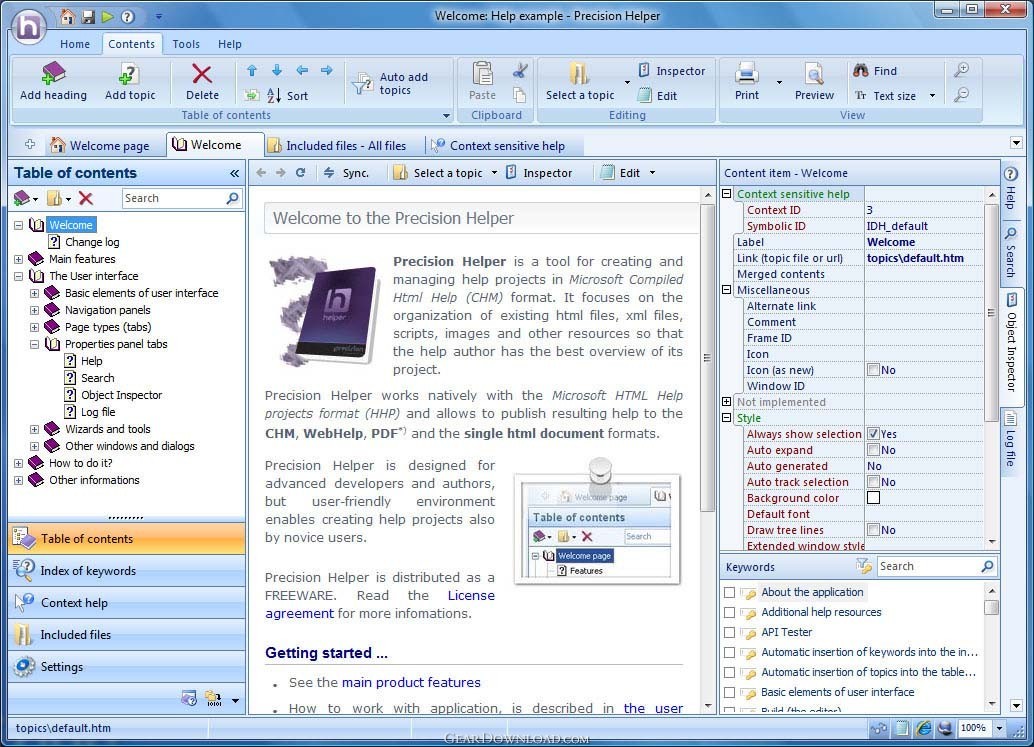1034x747 pixels.
Task: Toggle the Icon (as new) checkbox
Action: tap(873, 370)
